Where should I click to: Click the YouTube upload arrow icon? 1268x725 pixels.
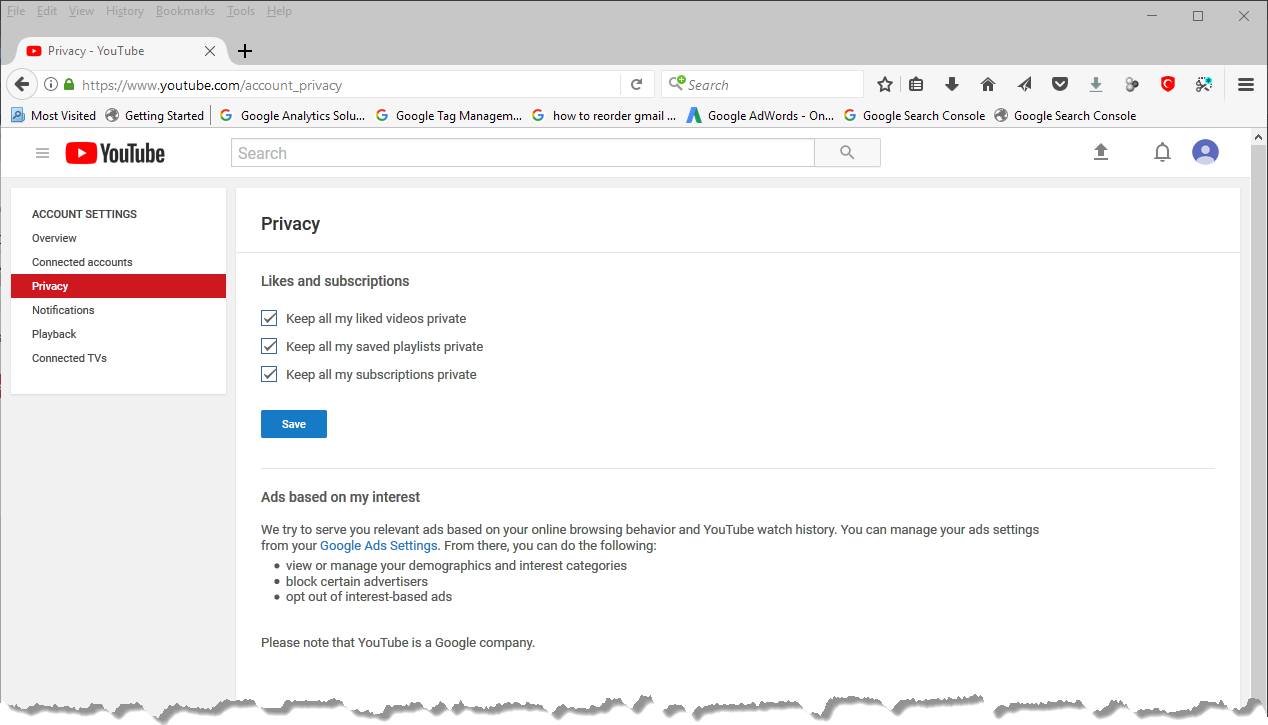[x=1101, y=152]
